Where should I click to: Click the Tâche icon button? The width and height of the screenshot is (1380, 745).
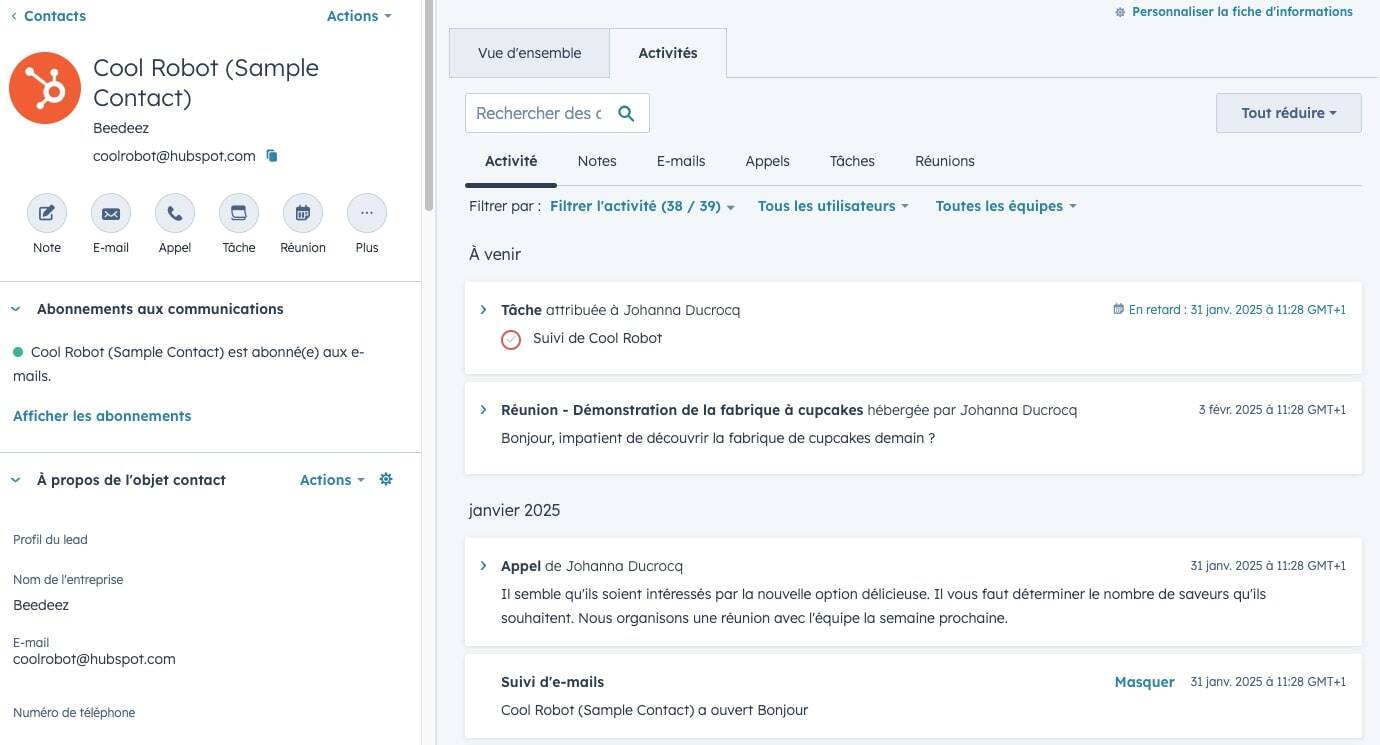239,213
